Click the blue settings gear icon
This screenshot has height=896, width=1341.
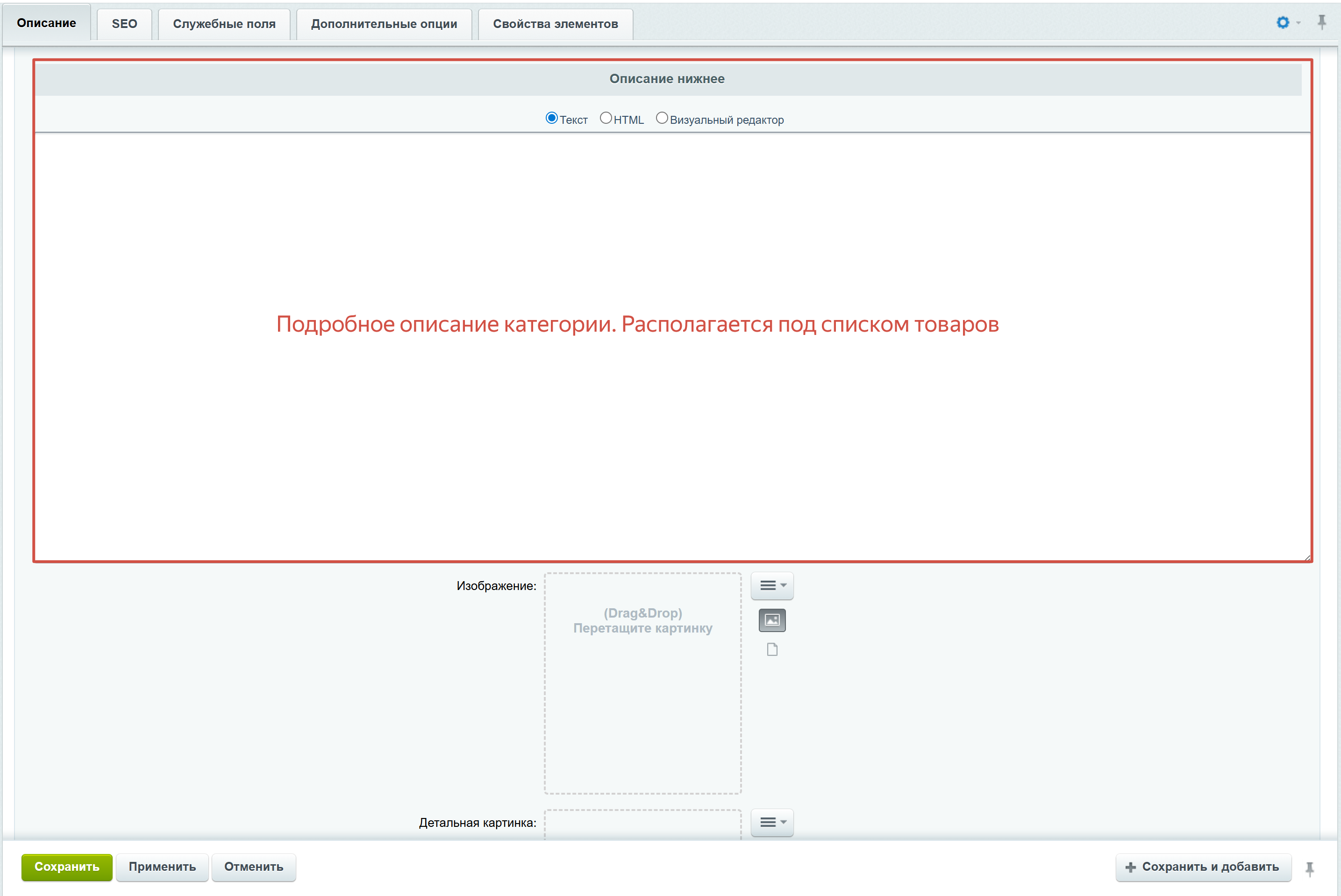pyautogui.click(x=1283, y=22)
